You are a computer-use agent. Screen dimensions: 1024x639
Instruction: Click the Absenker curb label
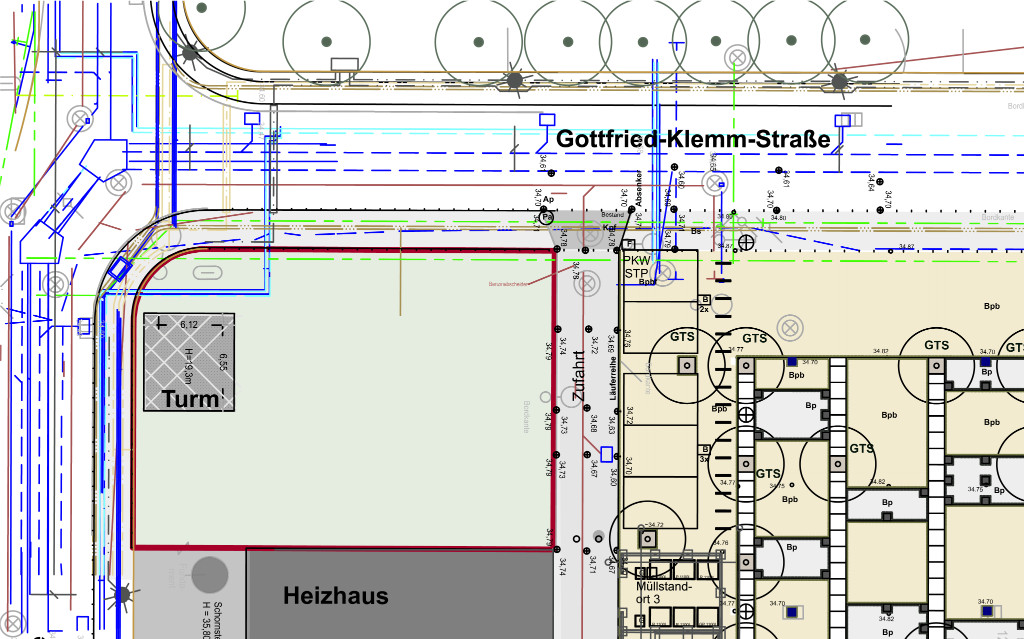[639, 186]
